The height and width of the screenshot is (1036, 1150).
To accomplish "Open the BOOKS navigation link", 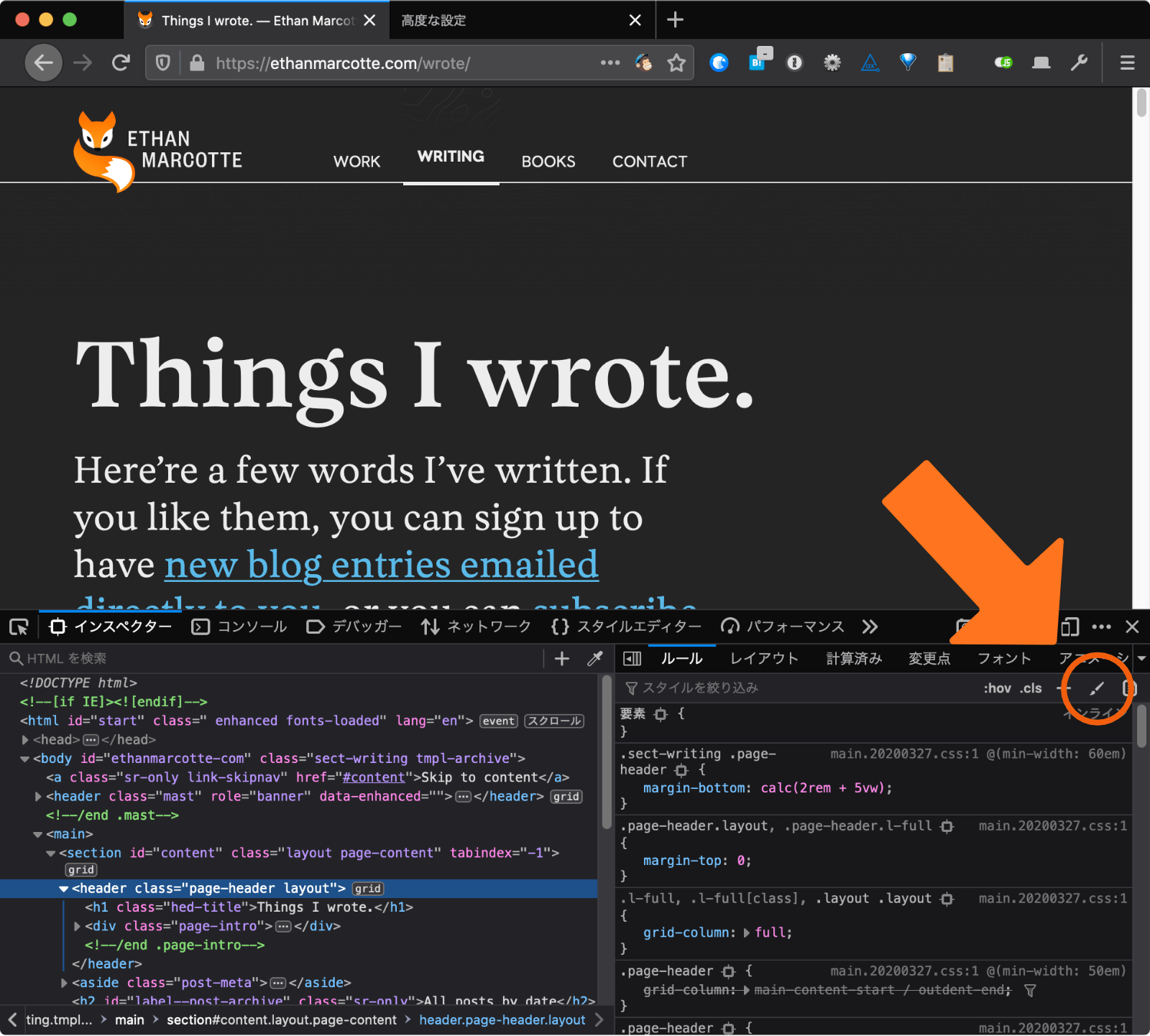I will coord(548,162).
